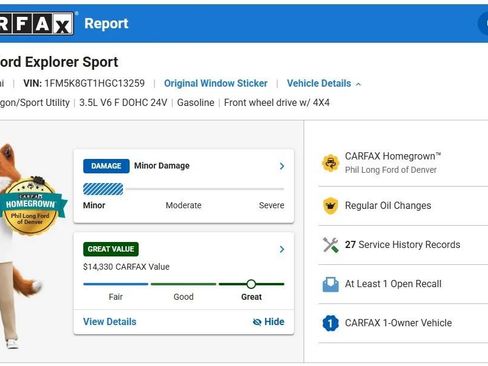Click the Explorer Sport vehicle title
Screen dimensions: 488x366
(59, 62)
